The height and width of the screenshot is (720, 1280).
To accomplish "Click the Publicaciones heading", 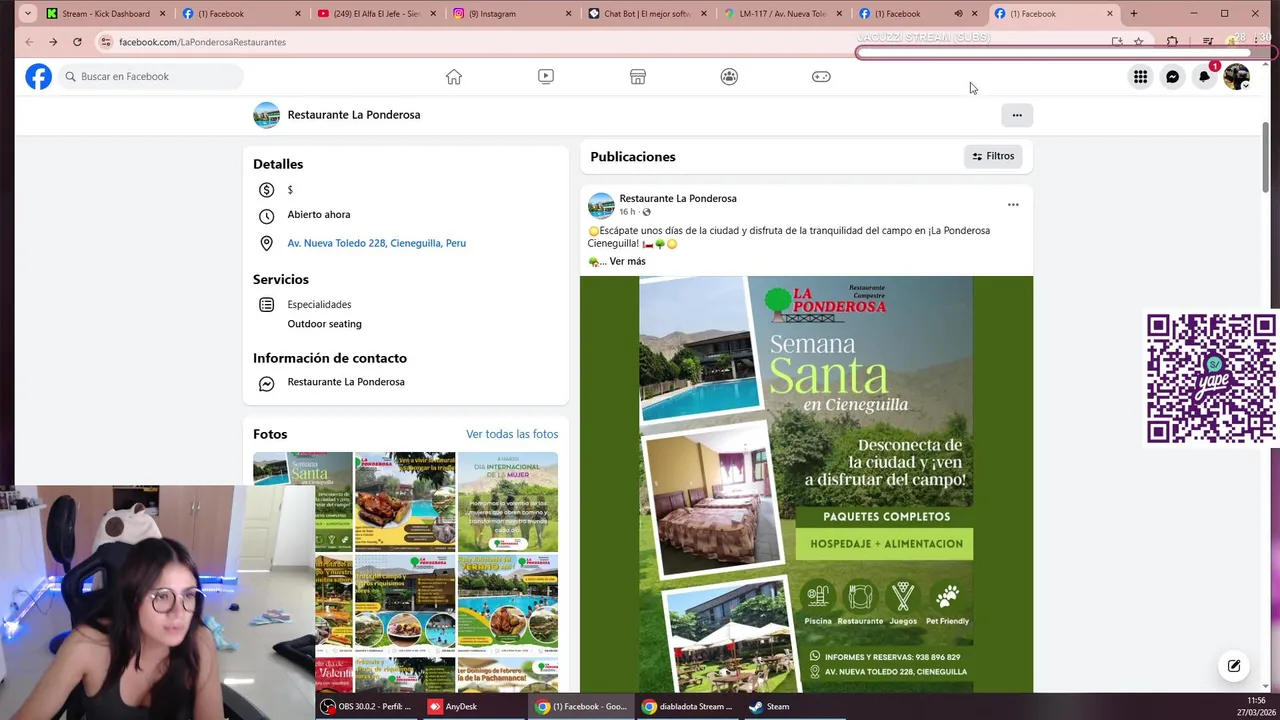I will 633,157.
